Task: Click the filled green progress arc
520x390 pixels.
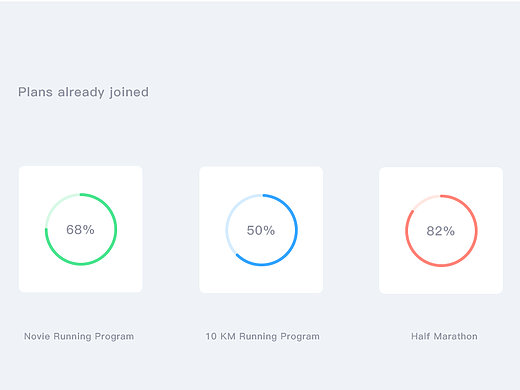Action: pyautogui.click(x=115, y=230)
